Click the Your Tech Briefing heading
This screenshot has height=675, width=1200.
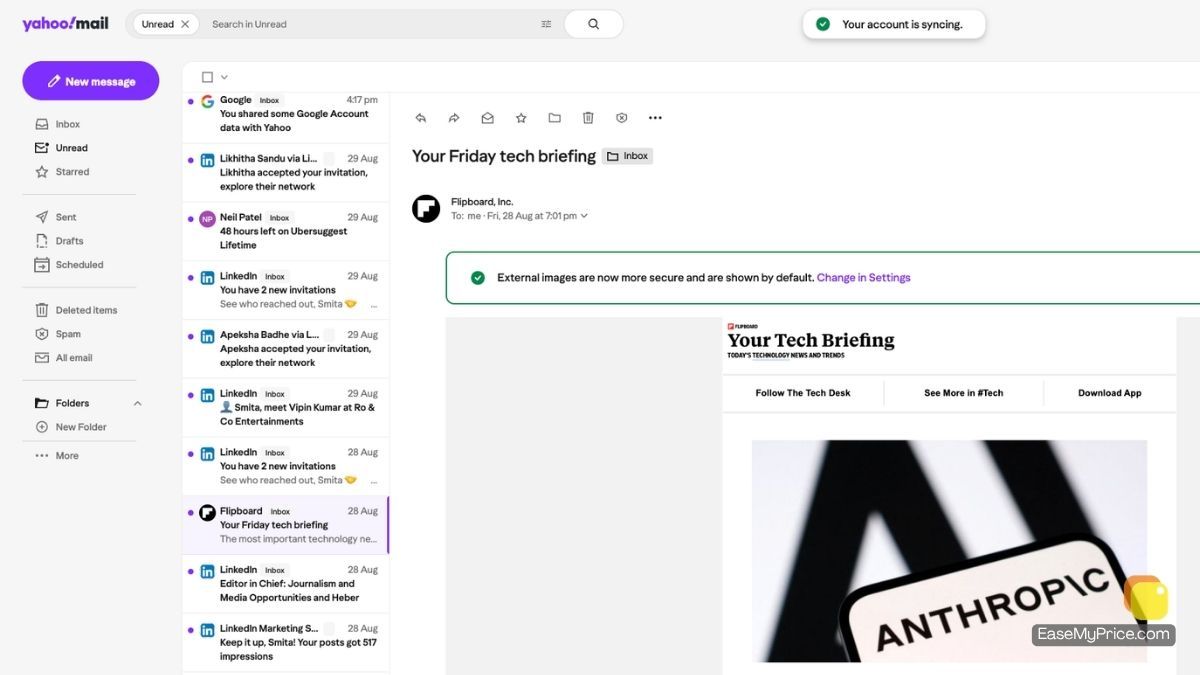point(811,340)
